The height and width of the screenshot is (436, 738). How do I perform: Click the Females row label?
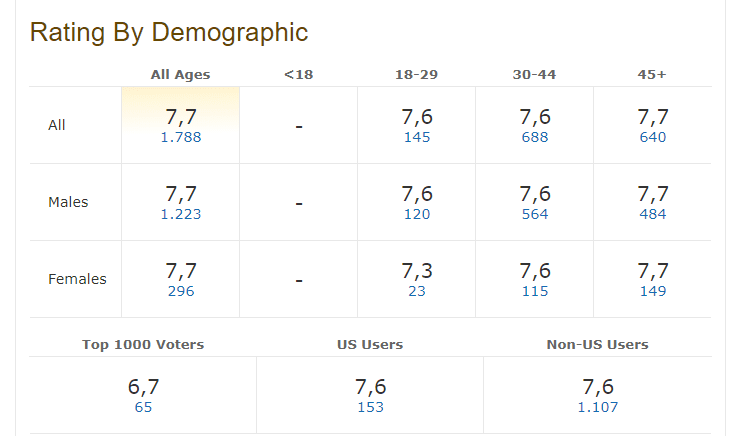77,279
